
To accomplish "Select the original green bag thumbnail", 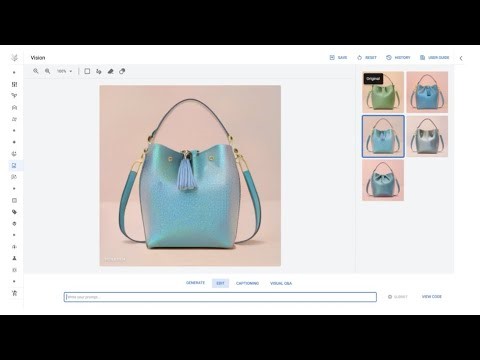I will [x=383, y=92].
